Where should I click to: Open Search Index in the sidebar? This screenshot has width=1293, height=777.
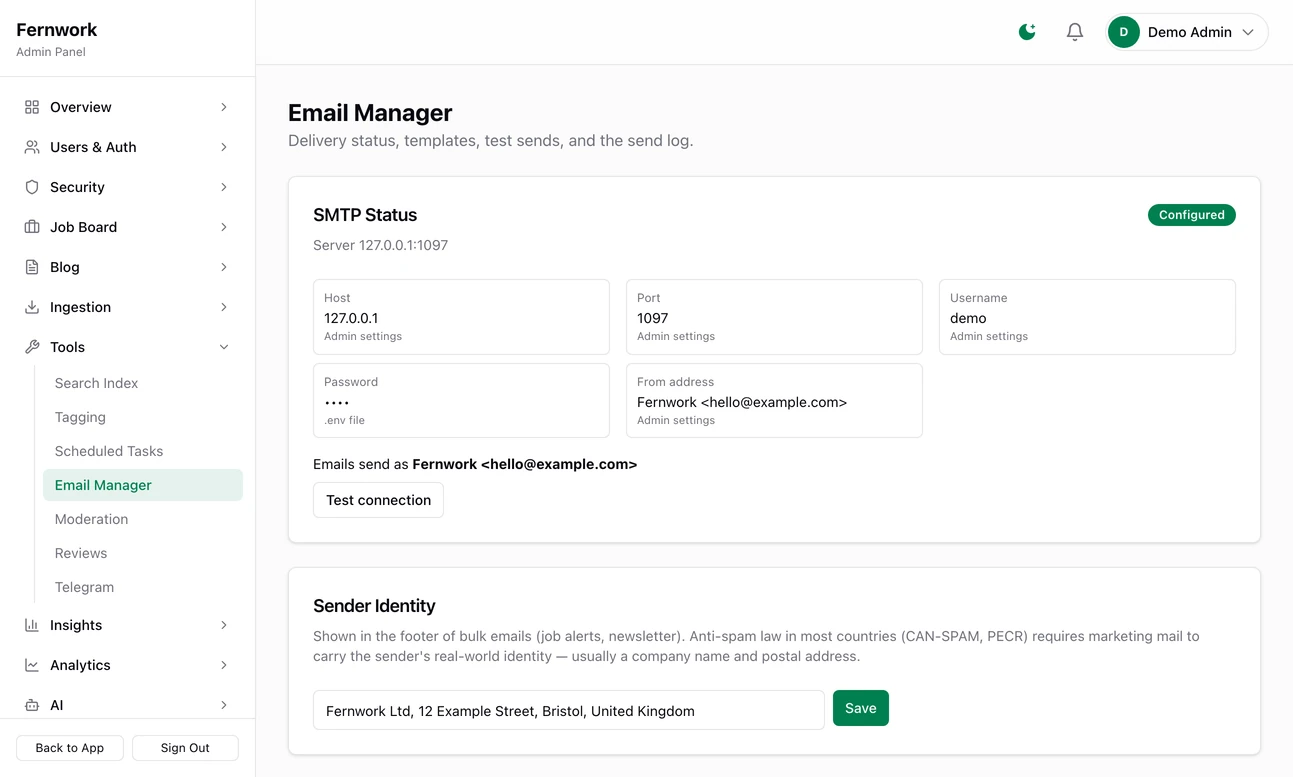click(x=143, y=383)
